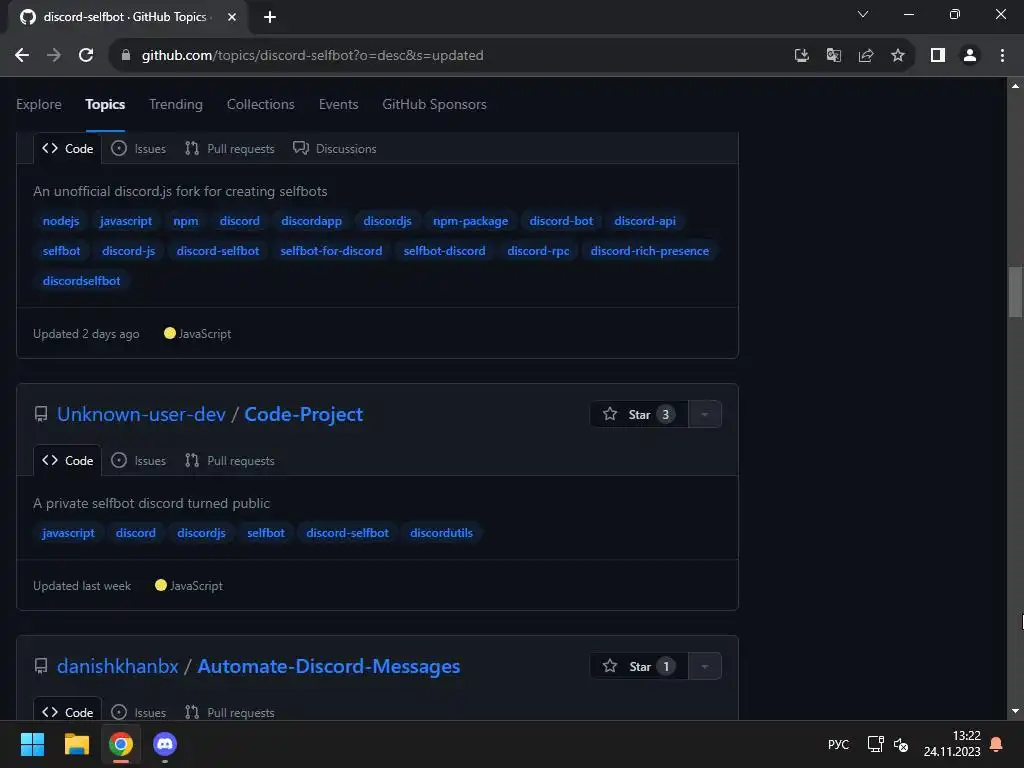1024x768 pixels.
Task: Open the selfbot-for-discord topic tag
Action: (x=331, y=251)
